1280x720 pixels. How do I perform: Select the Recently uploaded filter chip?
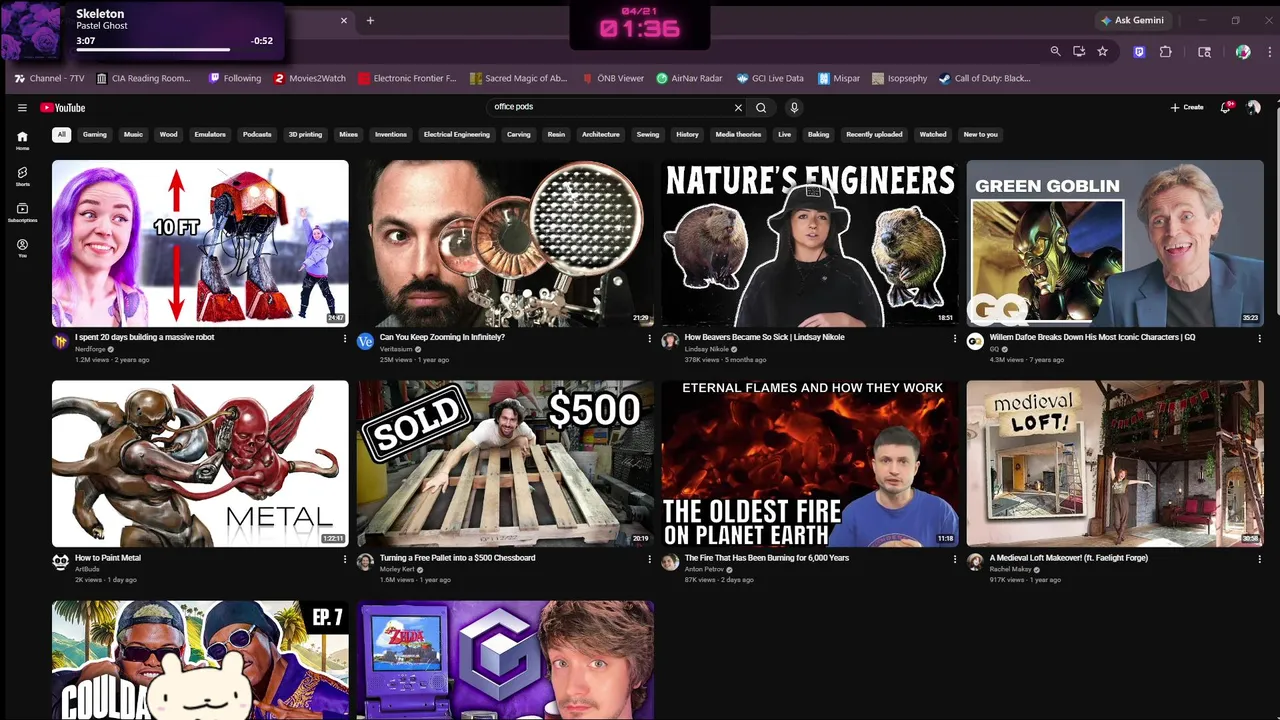pos(874,134)
